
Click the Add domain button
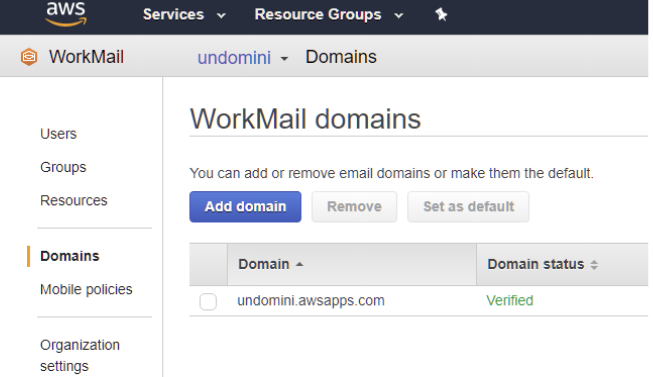pos(245,207)
